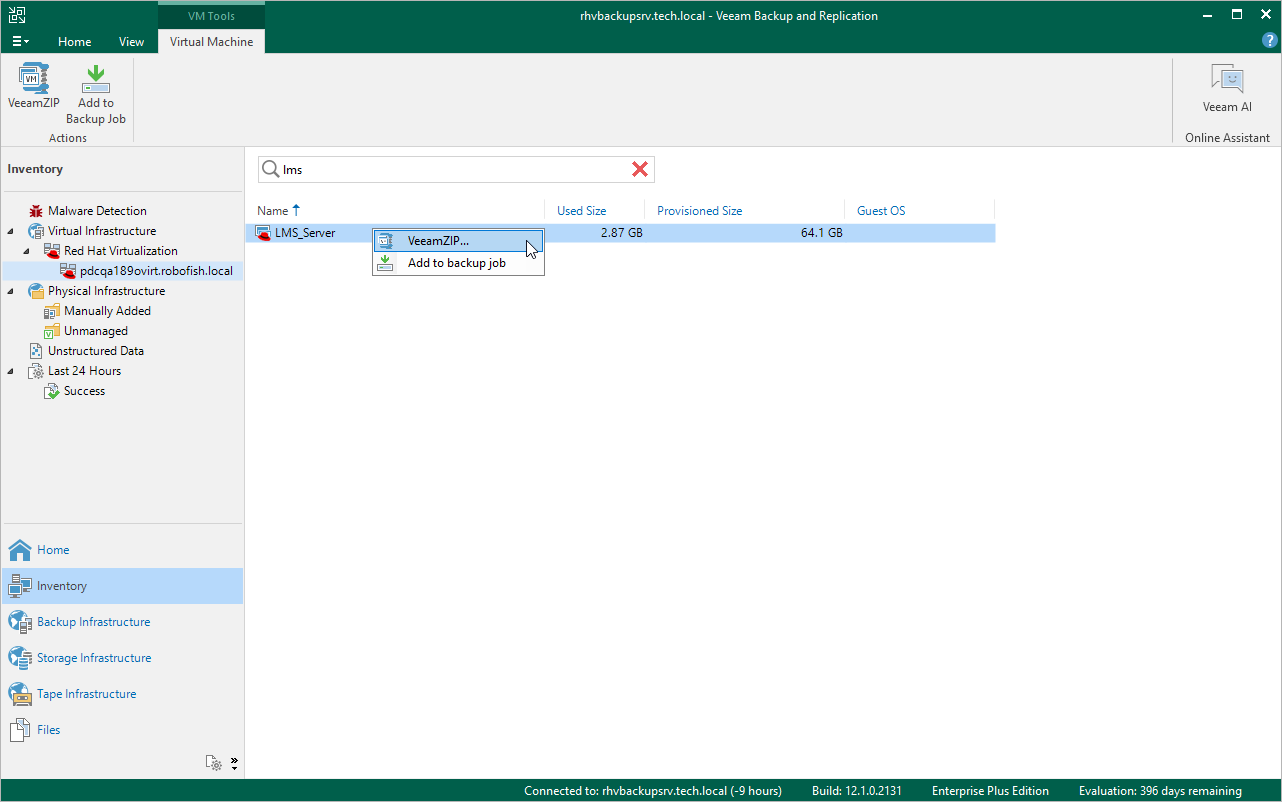Click the VeeamZIP icon in the context menu
Image resolution: width=1282 pixels, height=802 pixels.
tap(386, 241)
